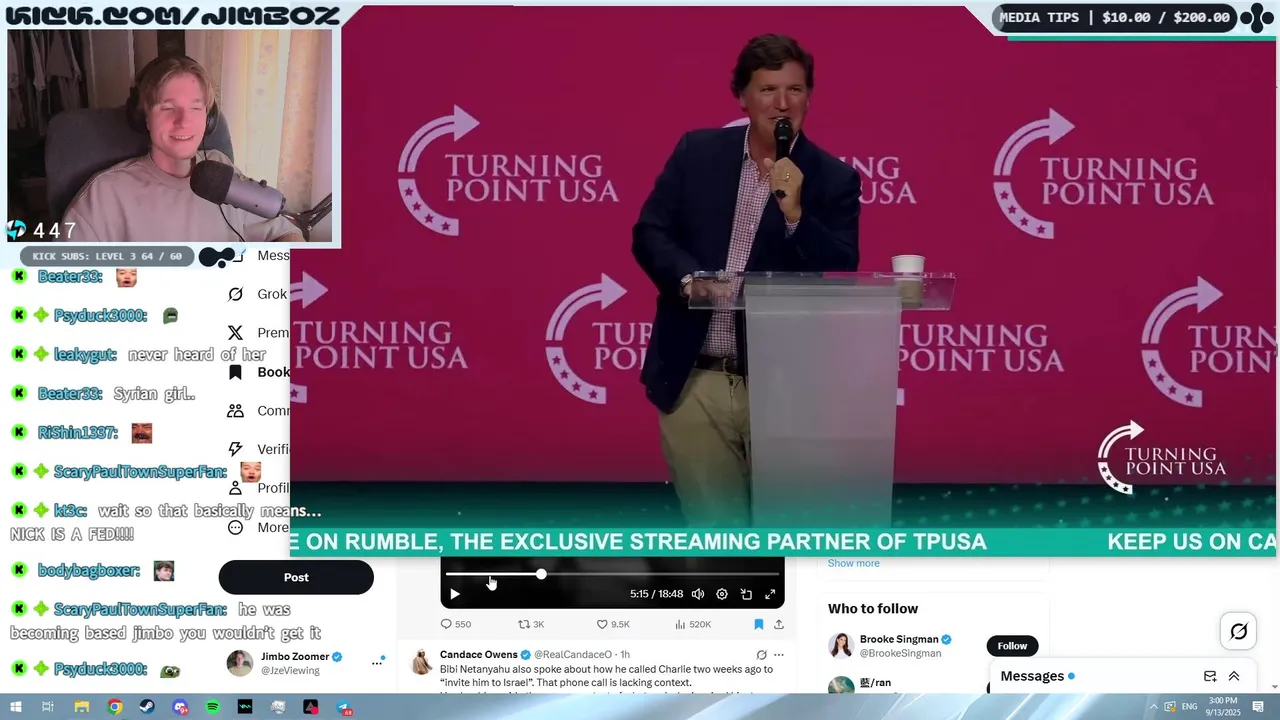Enter fullscreen on the video player

point(770,594)
